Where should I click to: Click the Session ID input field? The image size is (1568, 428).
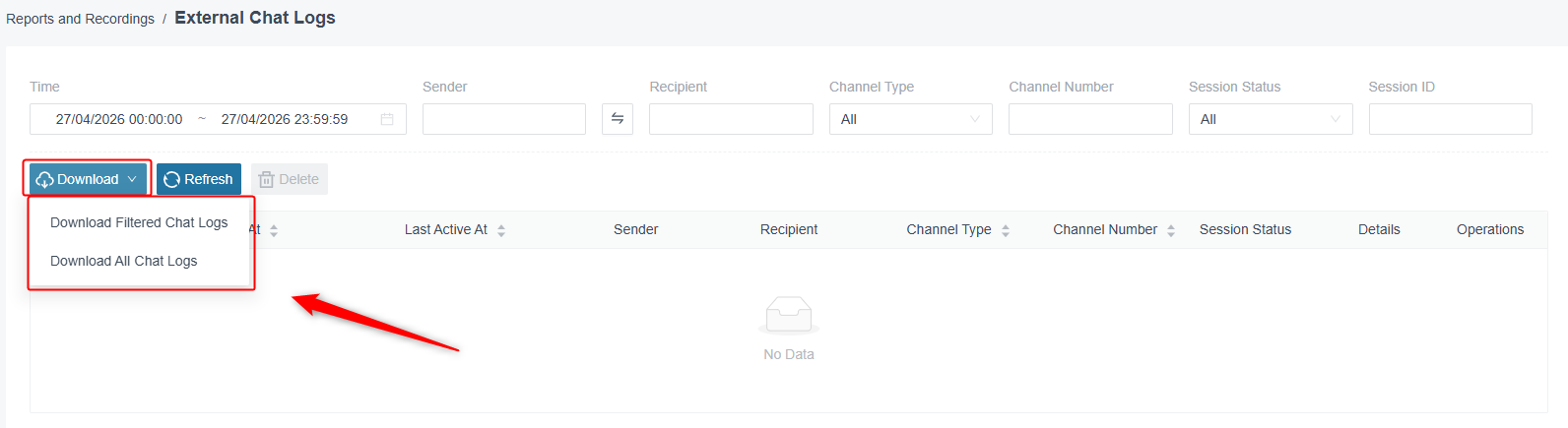(x=1451, y=119)
